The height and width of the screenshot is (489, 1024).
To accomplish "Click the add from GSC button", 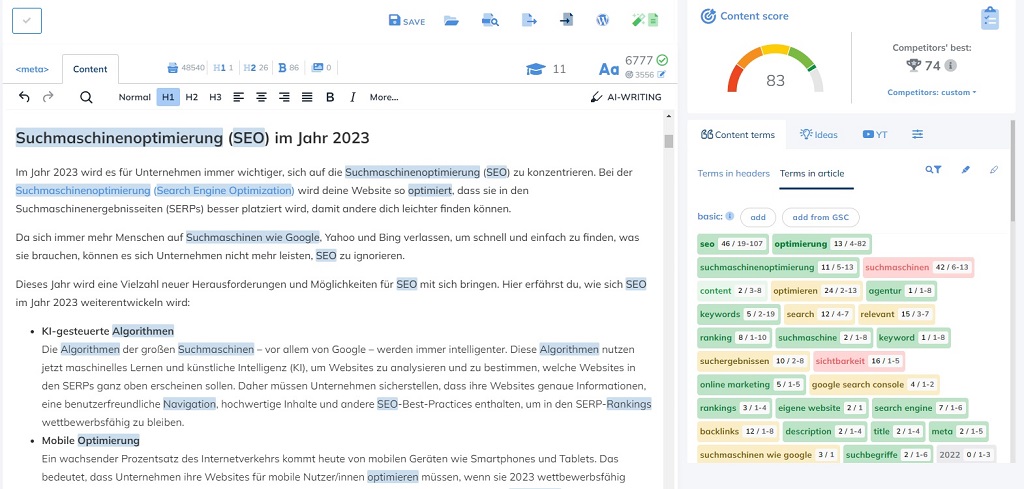I will [x=821, y=217].
